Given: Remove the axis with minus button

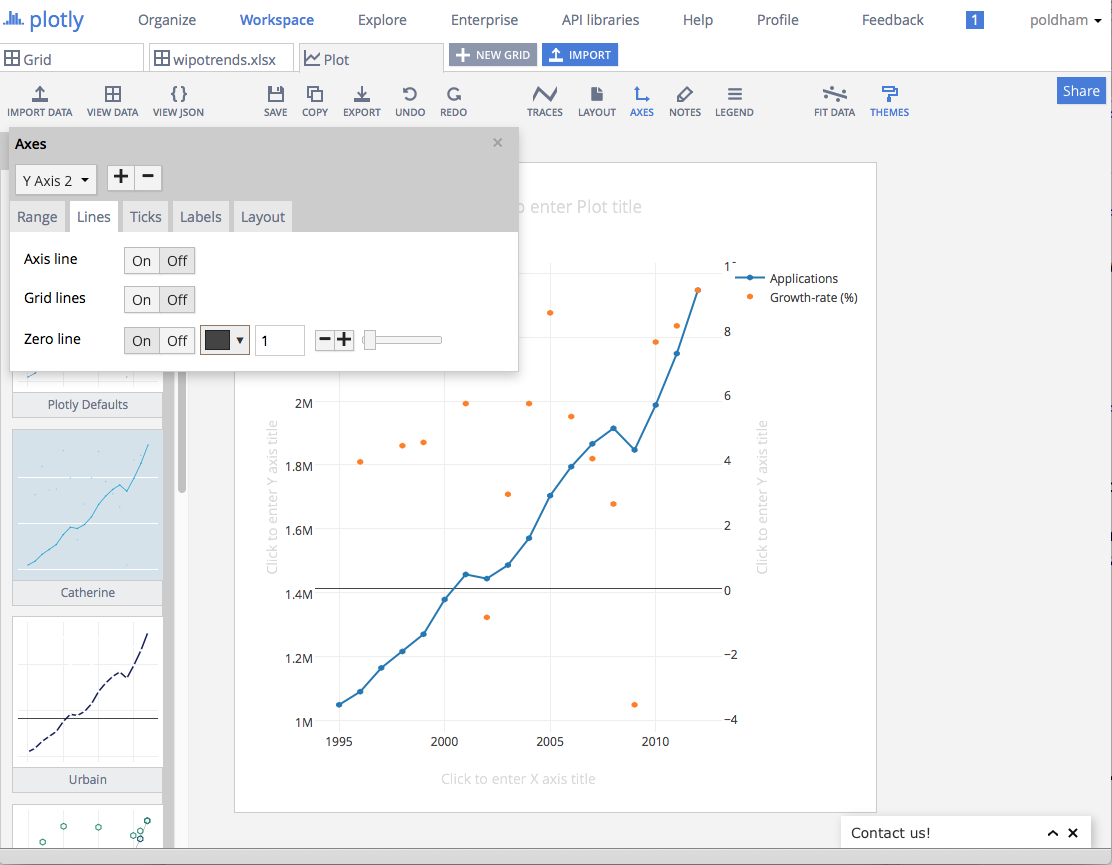Looking at the screenshot, I should point(148,177).
